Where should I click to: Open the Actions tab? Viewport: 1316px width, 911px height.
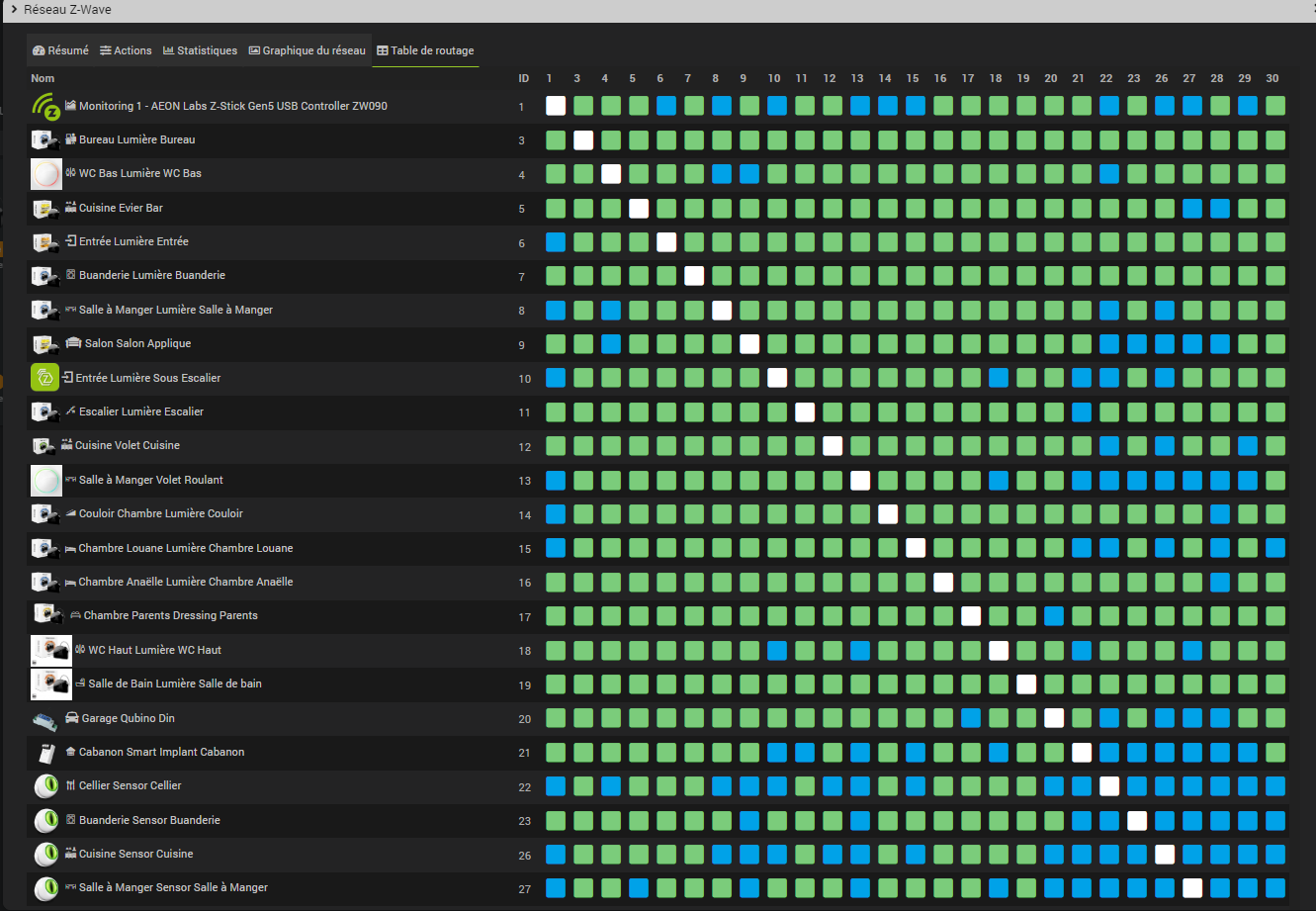pos(126,50)
